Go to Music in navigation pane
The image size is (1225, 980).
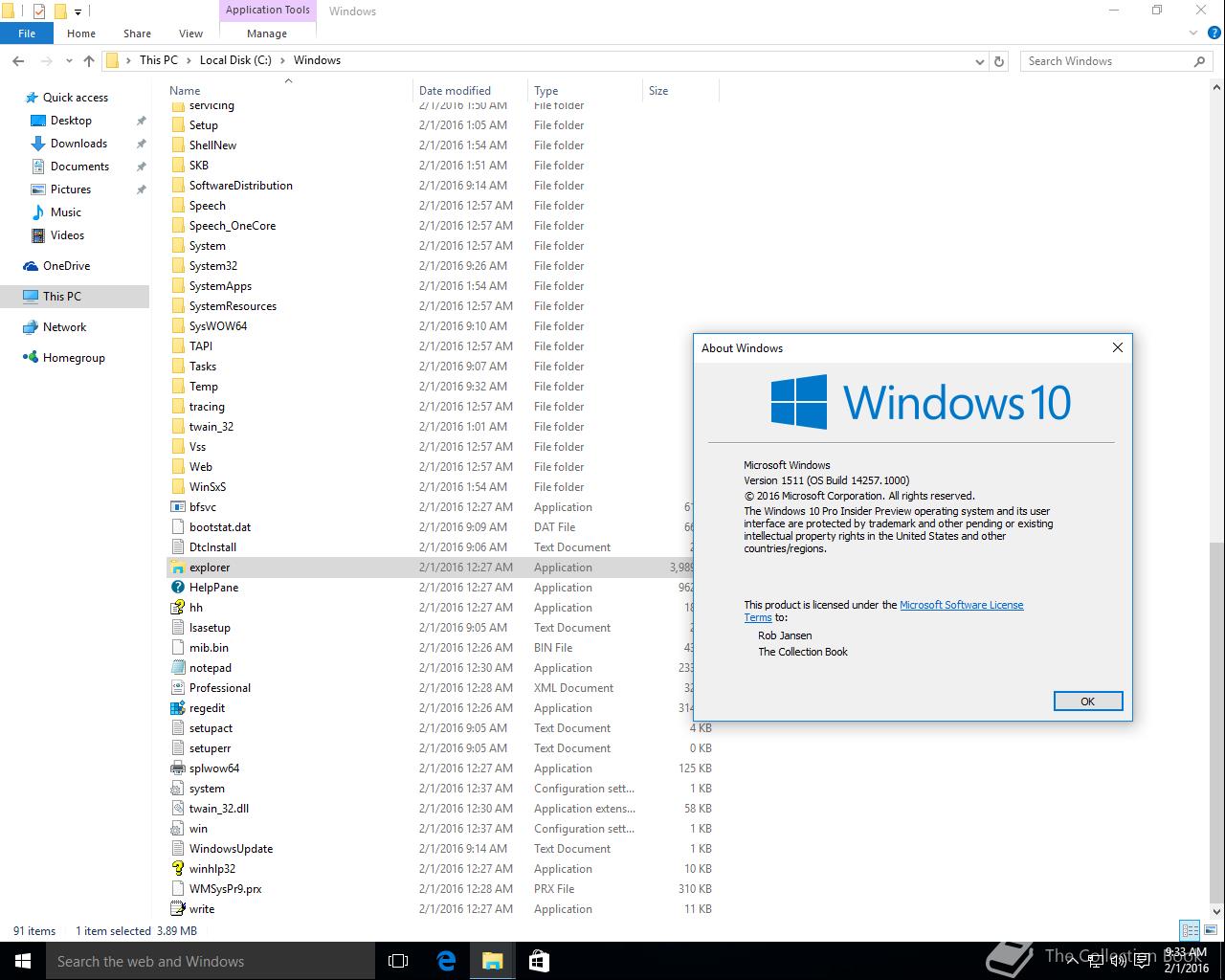(x=65, y=212)
